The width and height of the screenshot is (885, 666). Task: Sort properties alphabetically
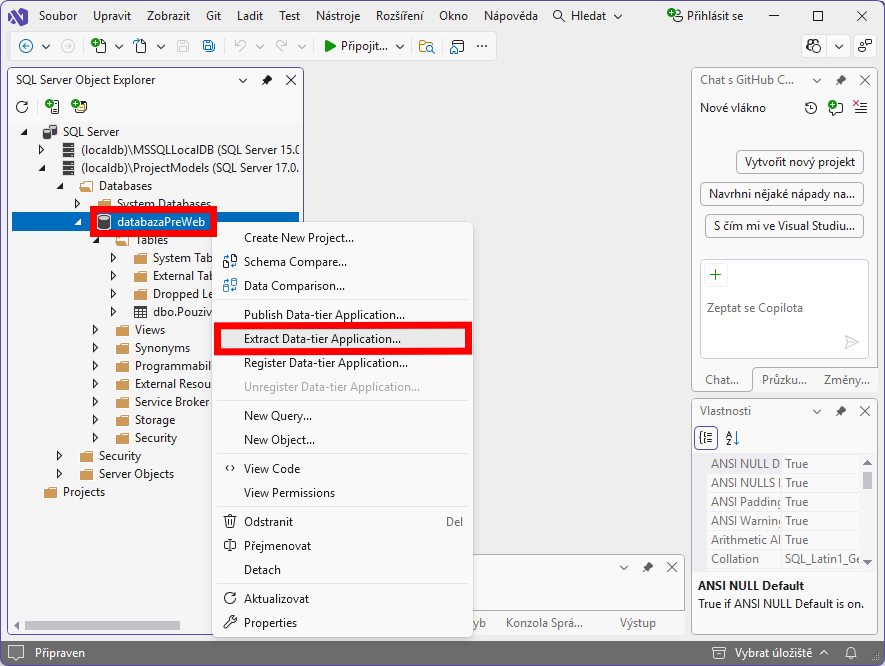pyautogui.click(x=732, y=437)
